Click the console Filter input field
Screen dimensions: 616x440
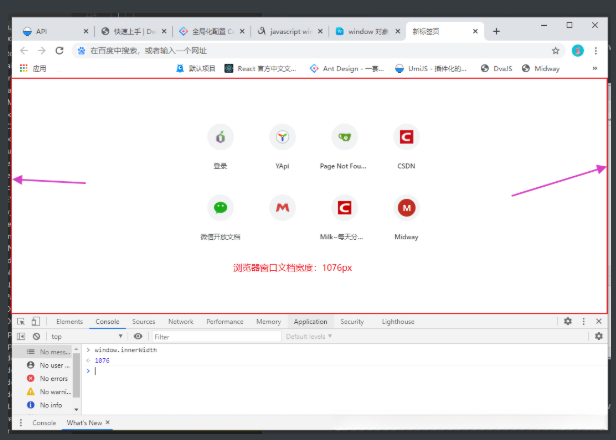pos(217,337)
